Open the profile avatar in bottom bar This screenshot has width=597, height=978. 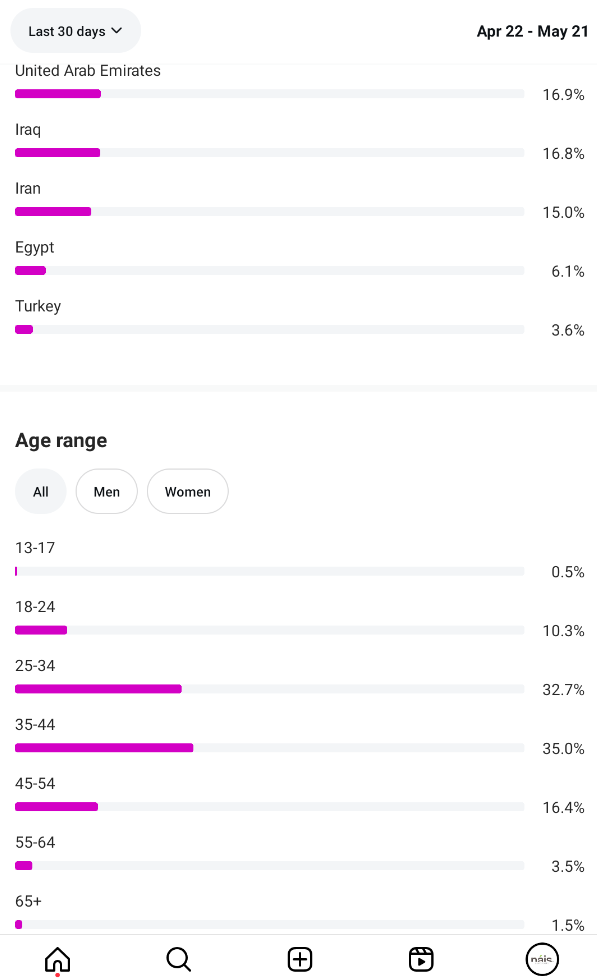542,959
